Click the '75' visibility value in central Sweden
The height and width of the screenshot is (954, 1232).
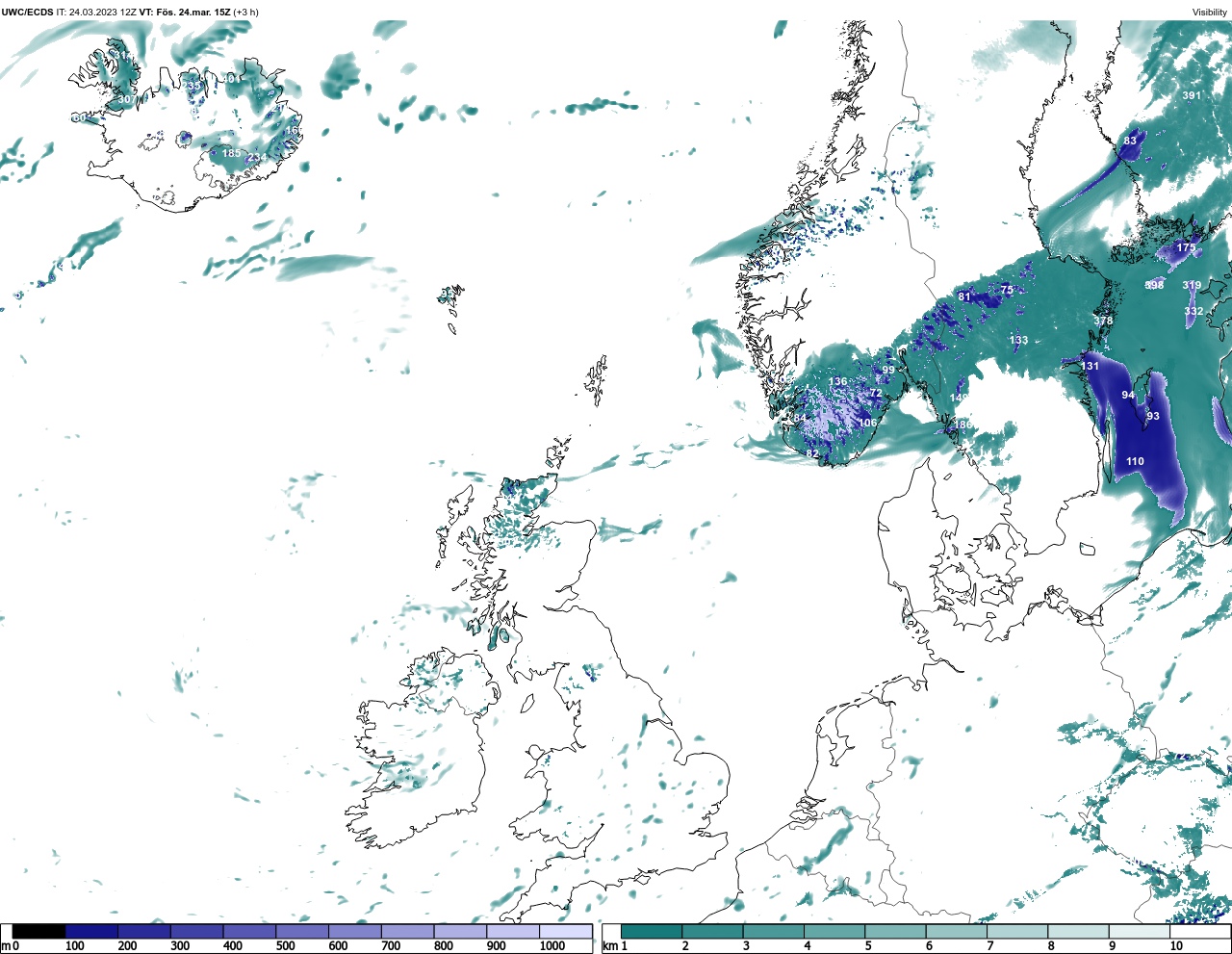pos(1007,289)
